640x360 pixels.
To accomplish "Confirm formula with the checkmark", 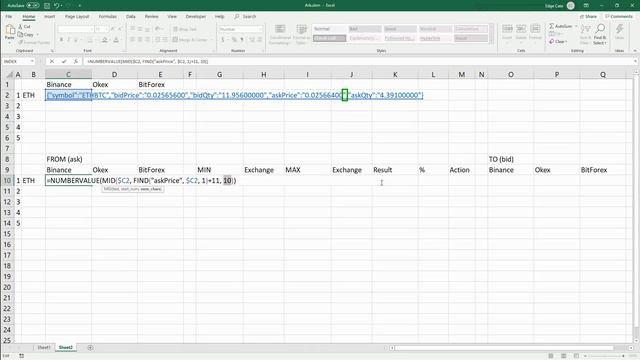I will pos(64,61).
